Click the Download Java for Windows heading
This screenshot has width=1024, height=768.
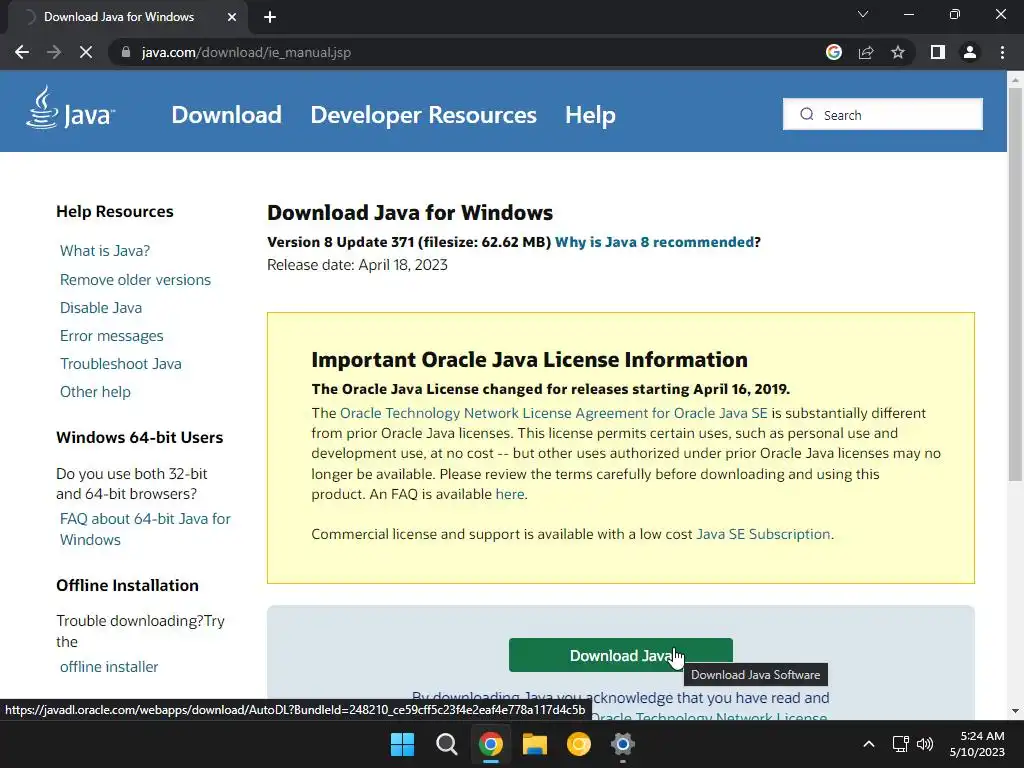410,213
